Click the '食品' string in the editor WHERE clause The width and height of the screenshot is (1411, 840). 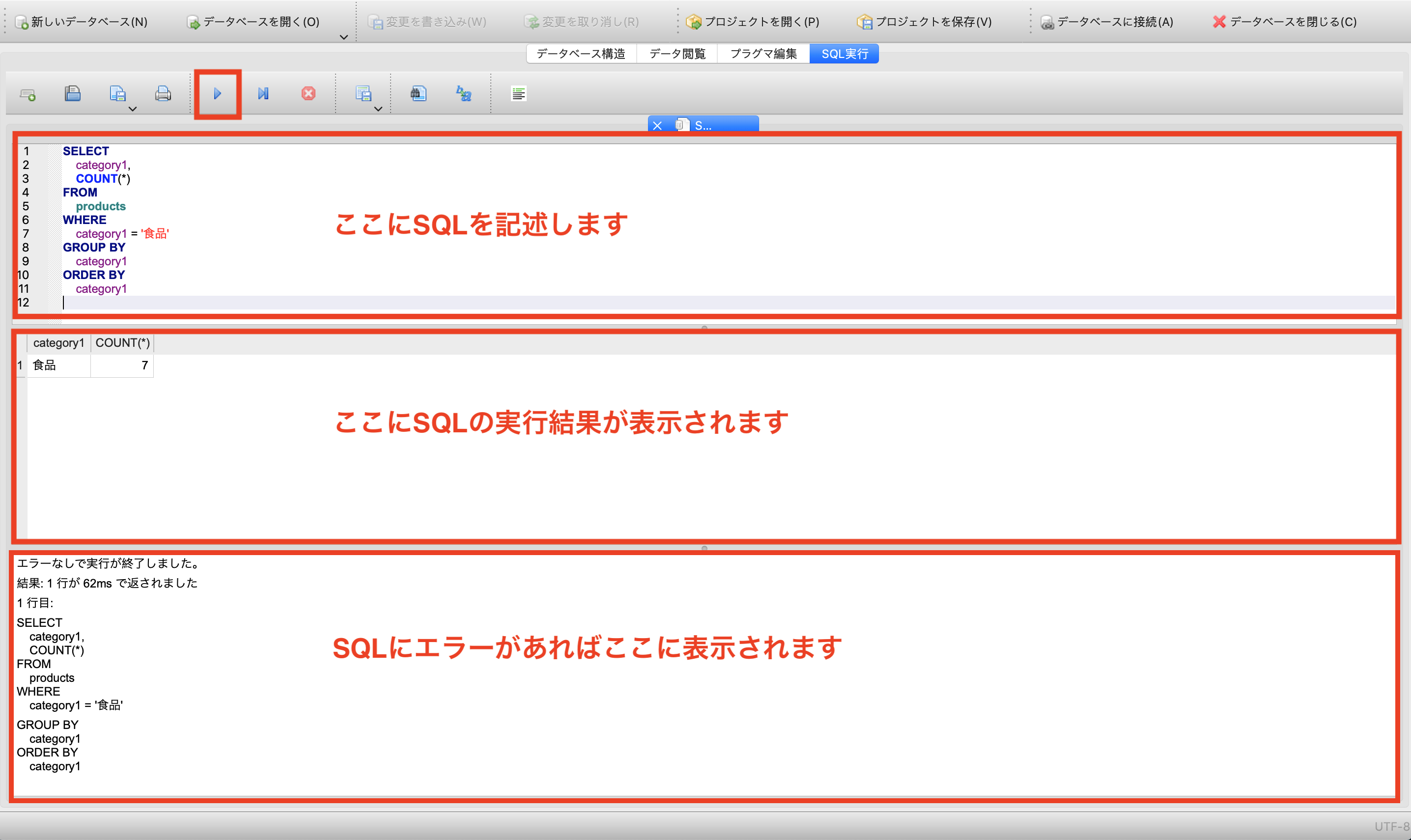tap(155, 234)
